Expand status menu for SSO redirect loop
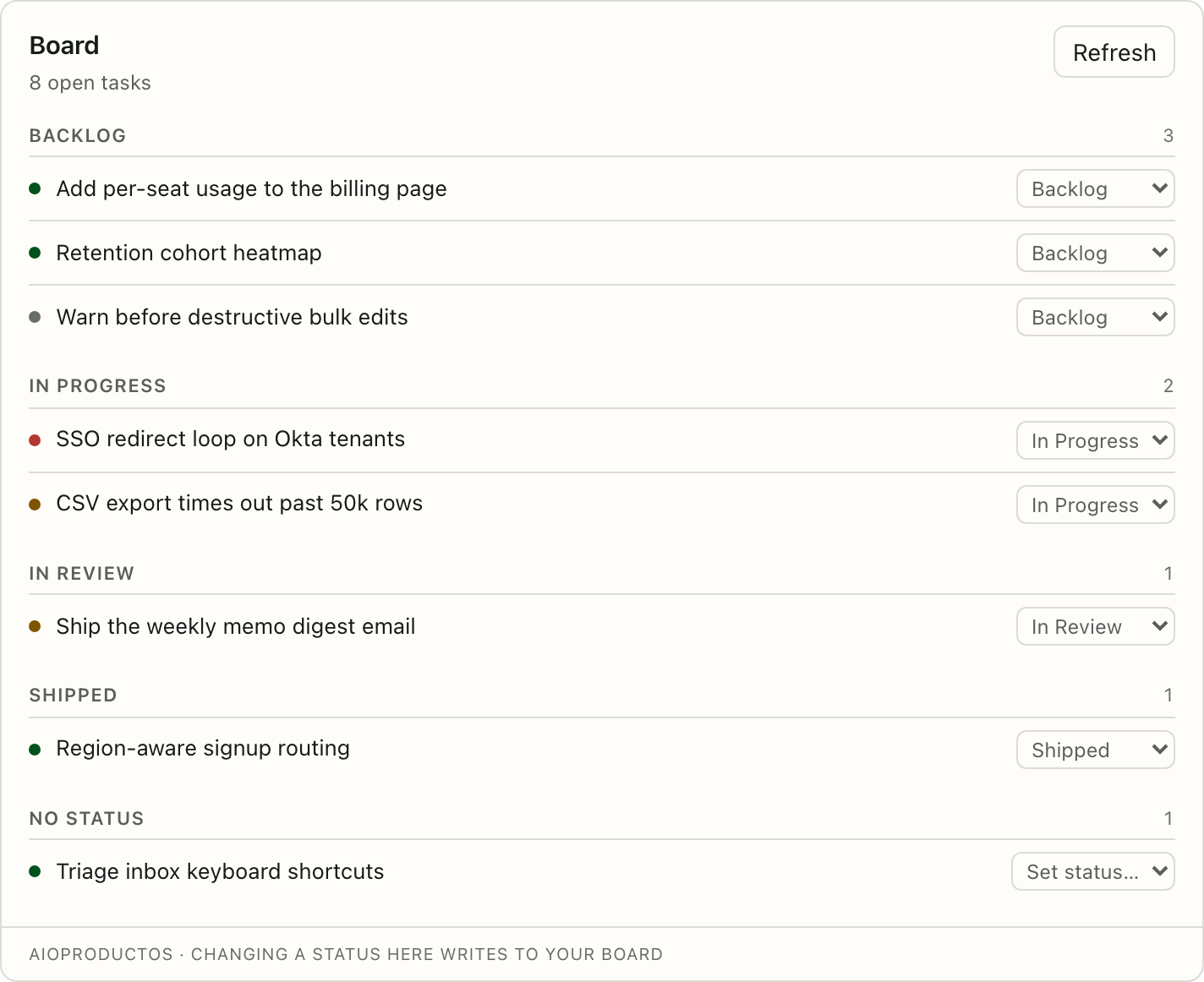 tap(1095, 440)
